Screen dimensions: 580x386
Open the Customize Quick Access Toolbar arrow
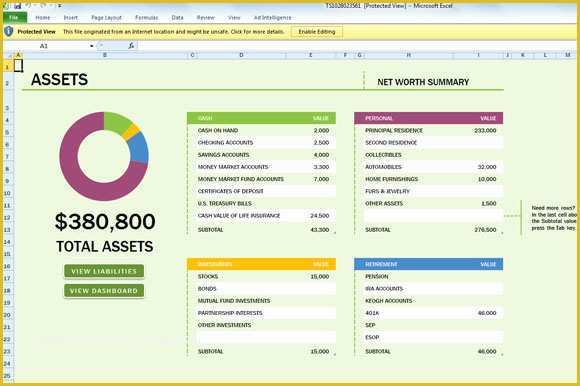click(60, 6)
